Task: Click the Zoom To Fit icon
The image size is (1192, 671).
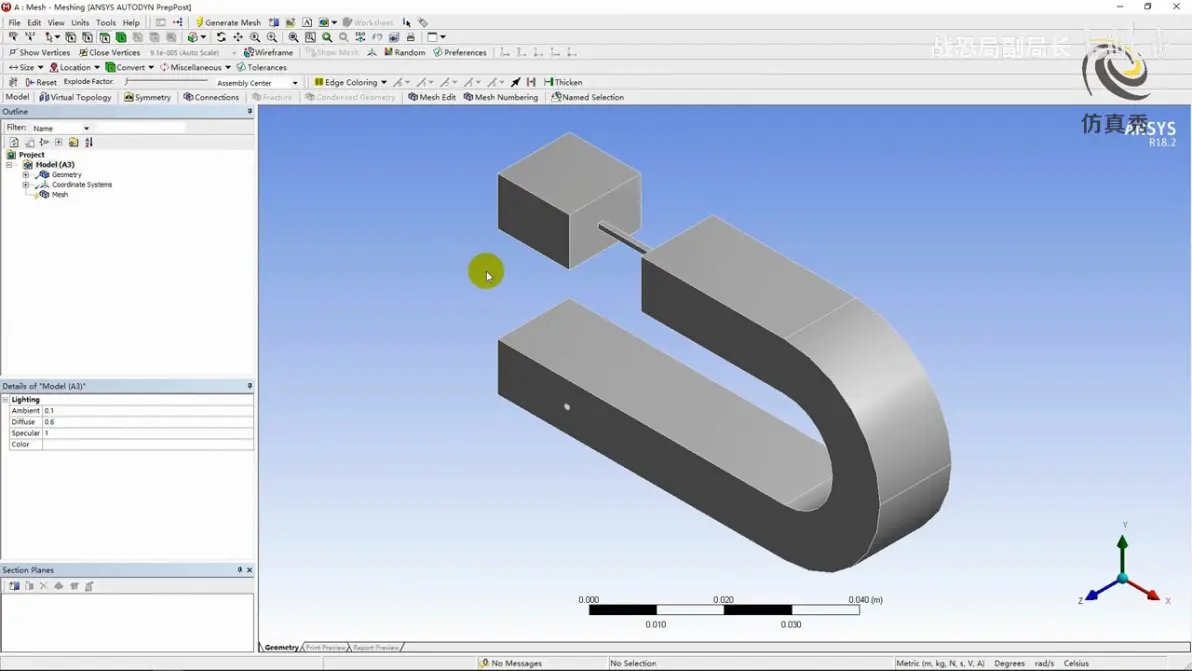Action: click(x=293, y=36)
